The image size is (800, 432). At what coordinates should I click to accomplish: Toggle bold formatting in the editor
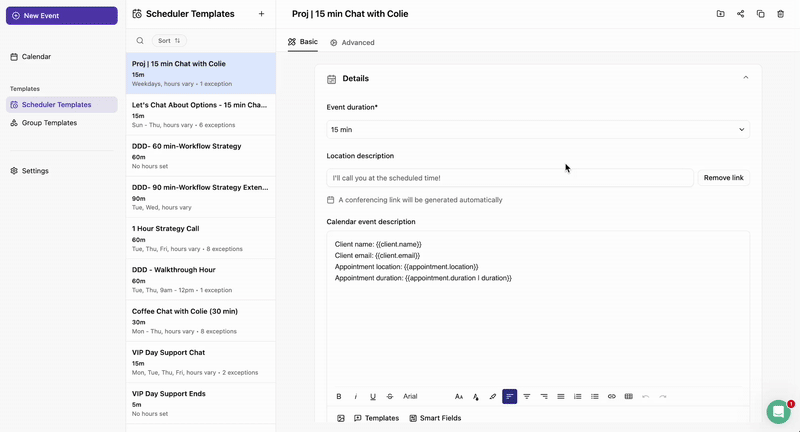pyautogui.click(x=339, y=397)
